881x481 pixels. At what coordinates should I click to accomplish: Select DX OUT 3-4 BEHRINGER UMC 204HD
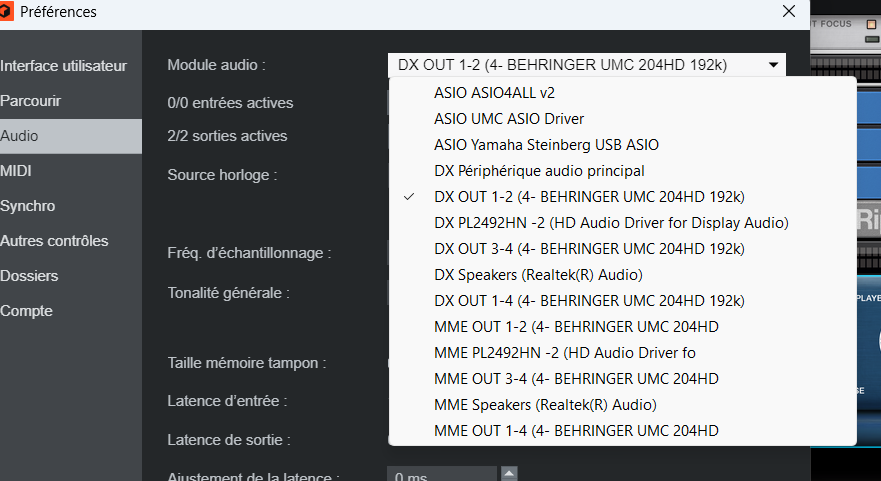click(623, 249)
